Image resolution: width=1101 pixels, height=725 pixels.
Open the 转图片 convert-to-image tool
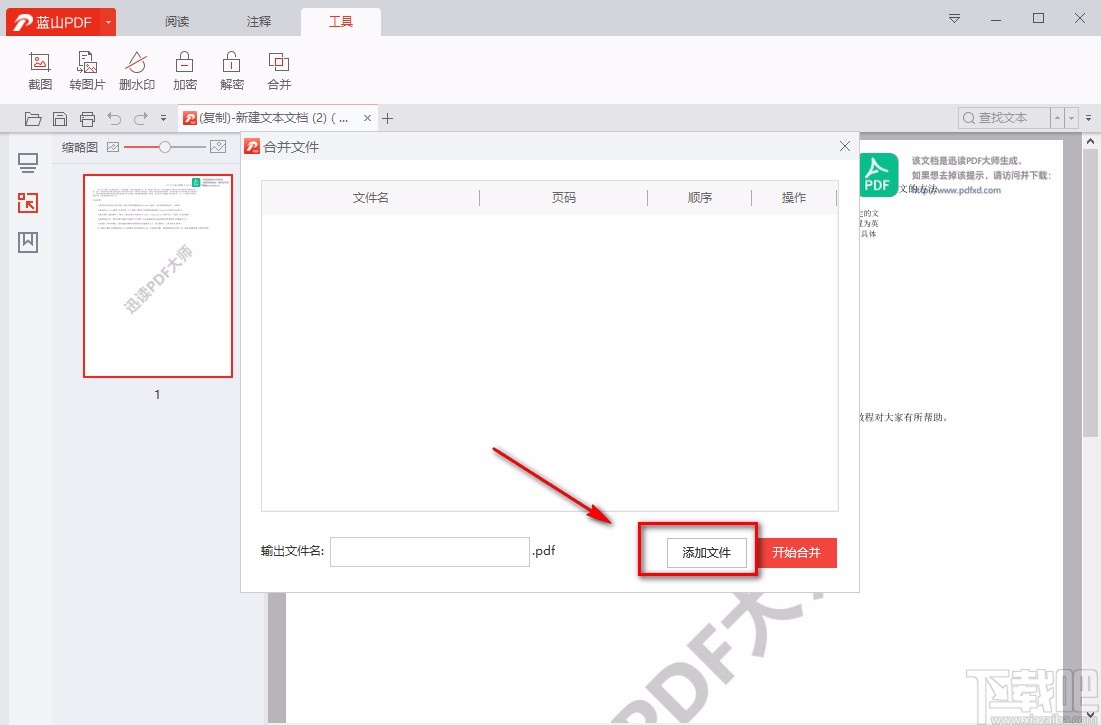[87, 71]
